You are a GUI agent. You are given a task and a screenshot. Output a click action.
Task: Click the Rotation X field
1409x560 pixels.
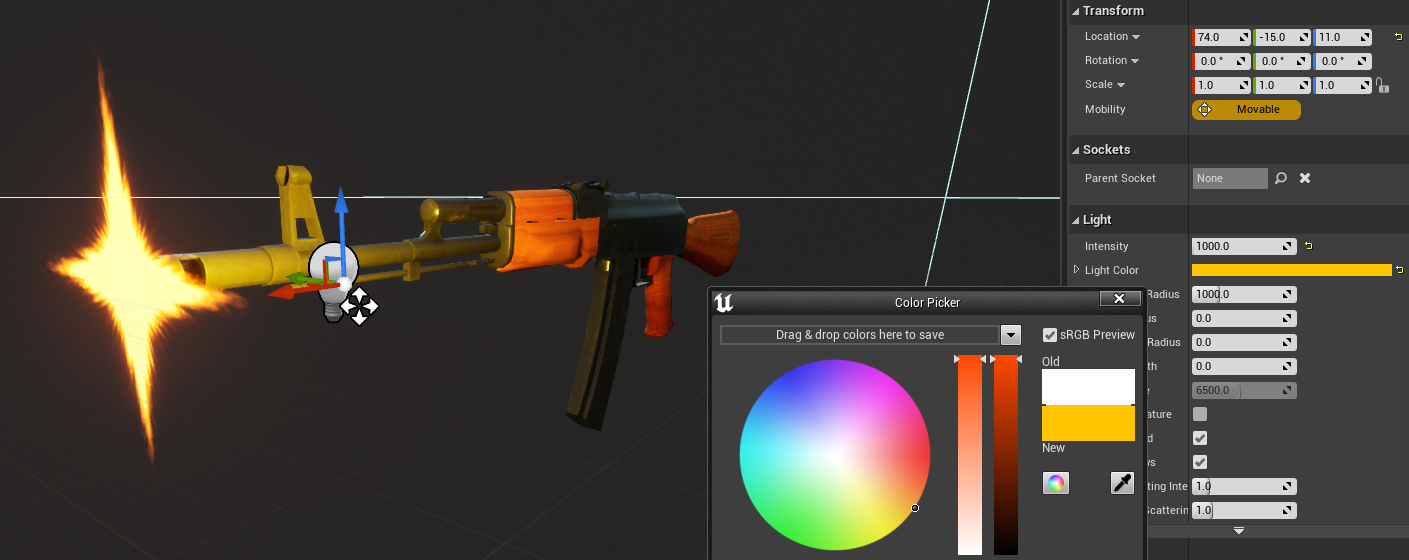click(1222, 61)
